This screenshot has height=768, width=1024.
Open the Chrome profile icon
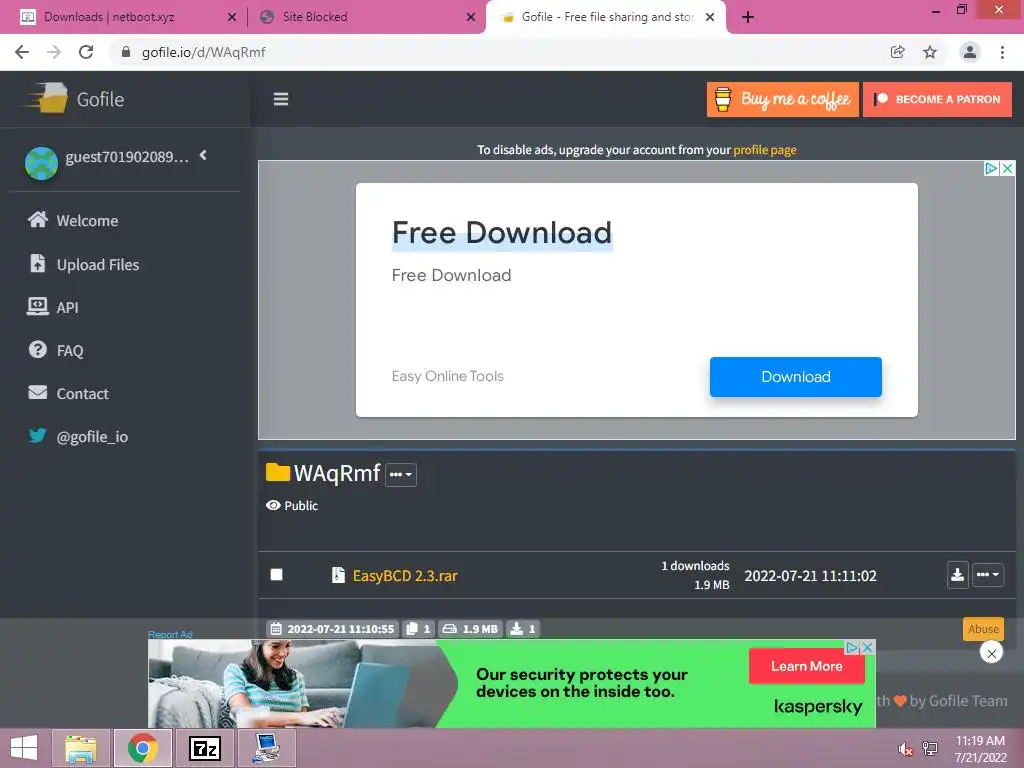coord(970,52)
